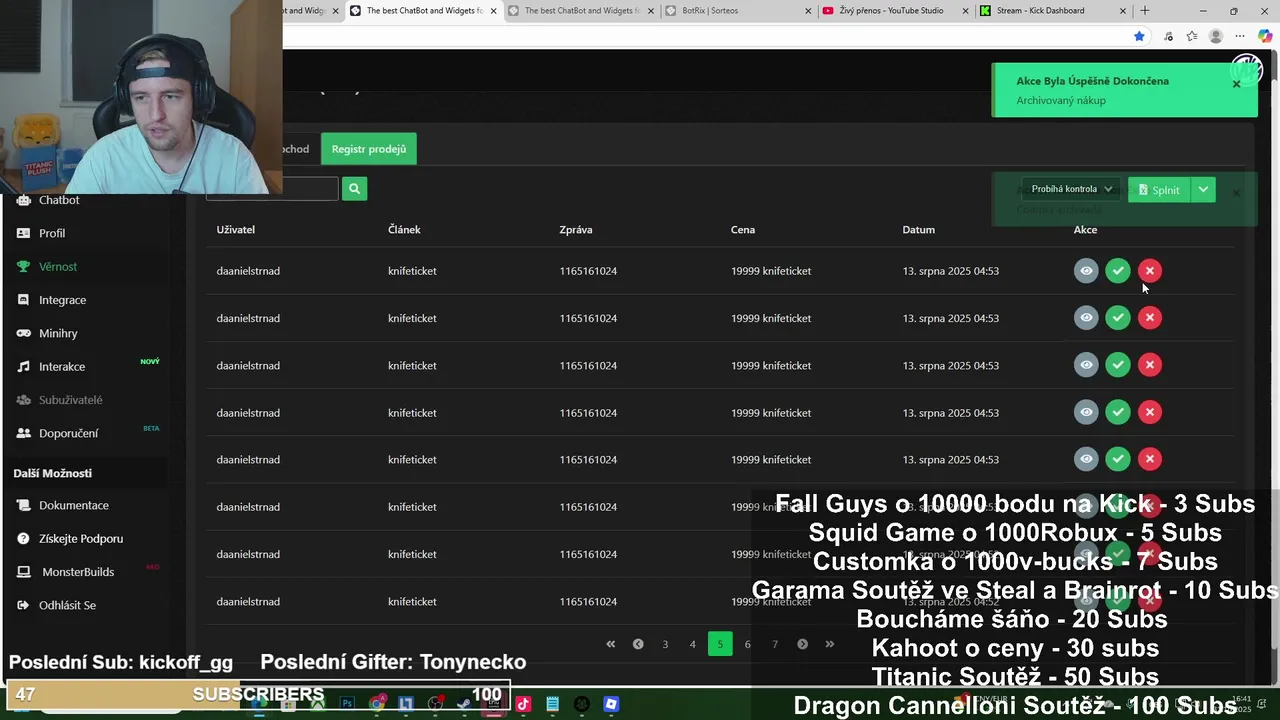Open TikTok from the taskbar
1280x720 pixels.
point(523,704)
